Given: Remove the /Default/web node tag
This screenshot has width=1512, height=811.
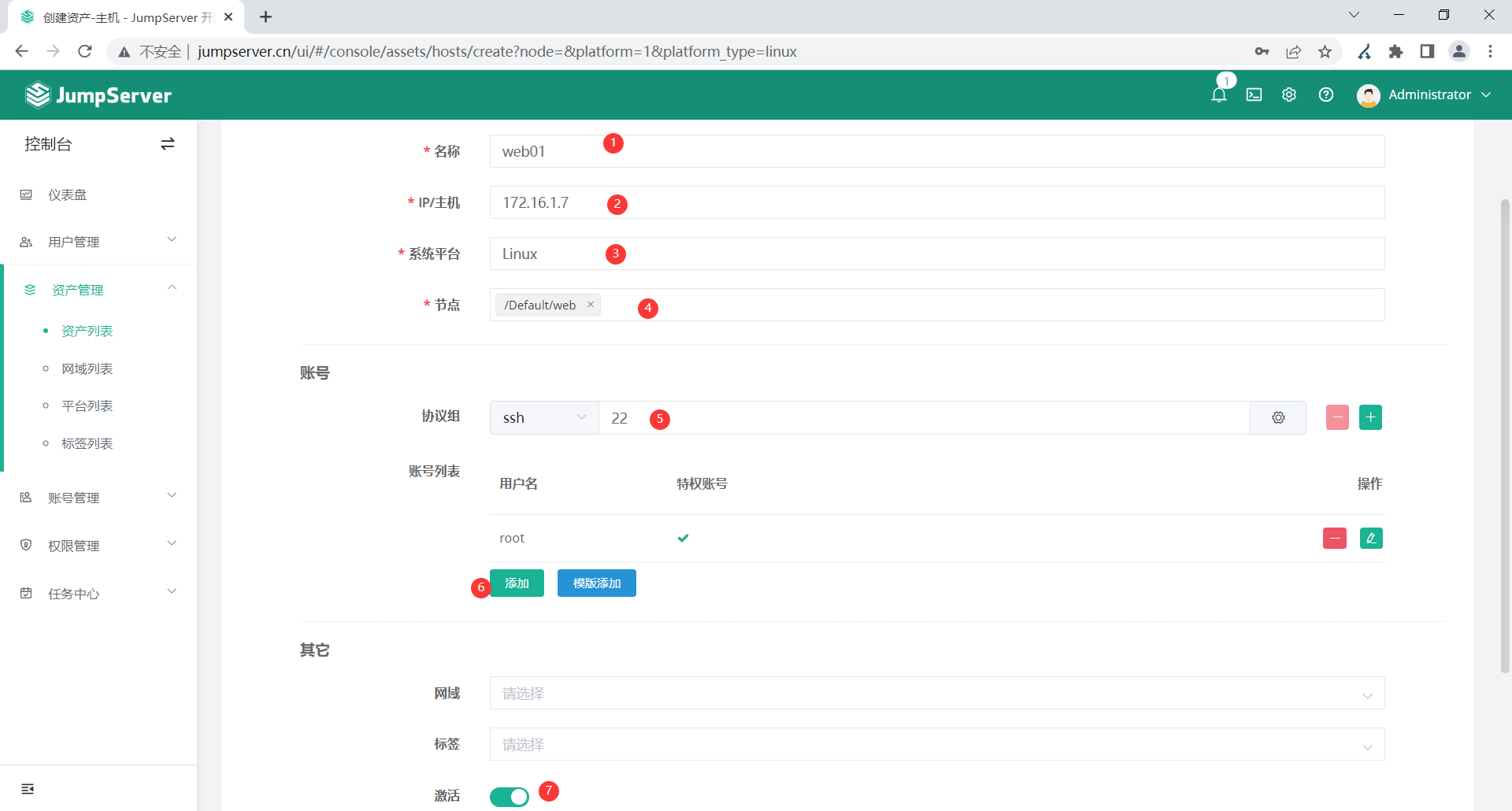Looking at the screenshot, I should (591, 305).
